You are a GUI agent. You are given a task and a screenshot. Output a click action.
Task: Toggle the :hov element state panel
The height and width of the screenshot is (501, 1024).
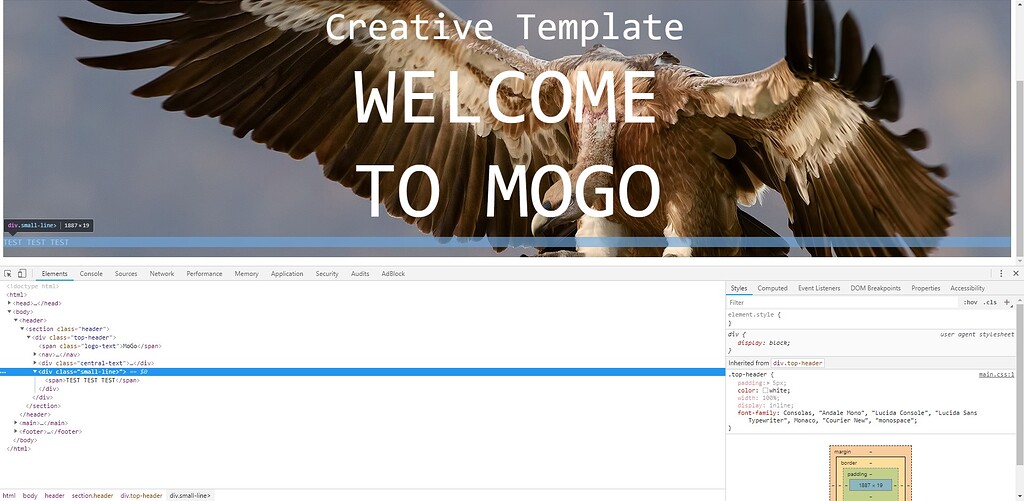970,302
